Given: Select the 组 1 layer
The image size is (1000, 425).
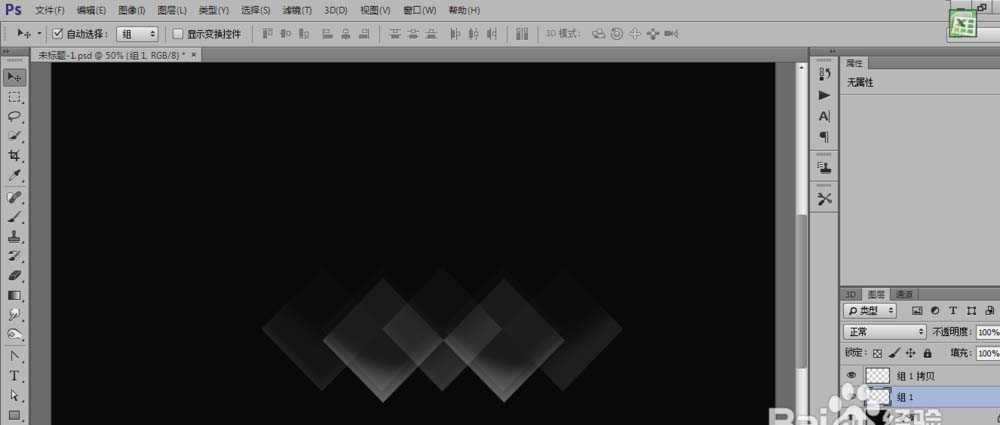Looking at the screenshot, I should (930, 397).
